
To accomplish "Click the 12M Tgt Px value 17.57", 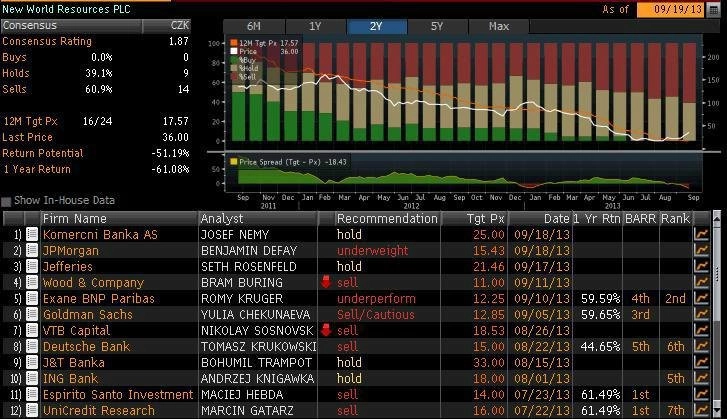I will pyautogui.click(x=176, y=121).
